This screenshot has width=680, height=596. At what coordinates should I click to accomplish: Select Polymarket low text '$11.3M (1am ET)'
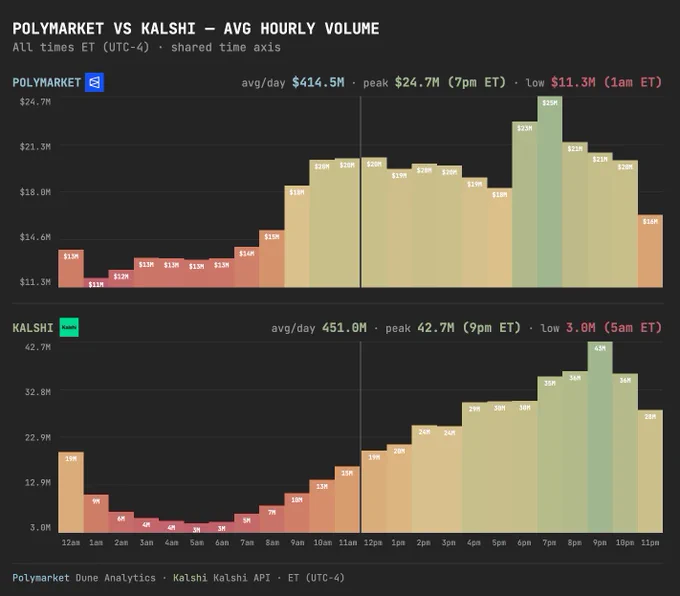pyautogui.click(x=606, y=82)
